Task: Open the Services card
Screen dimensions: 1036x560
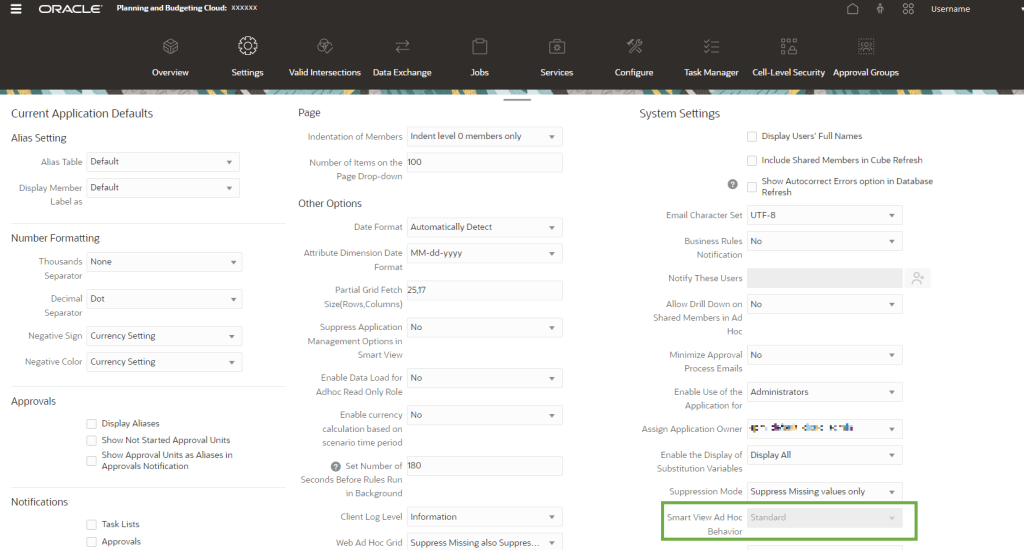Action: pos(556,57)
